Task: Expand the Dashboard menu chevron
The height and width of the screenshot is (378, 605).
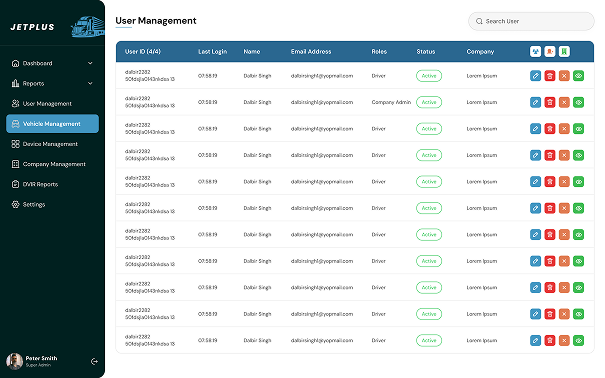Action: 90,63
